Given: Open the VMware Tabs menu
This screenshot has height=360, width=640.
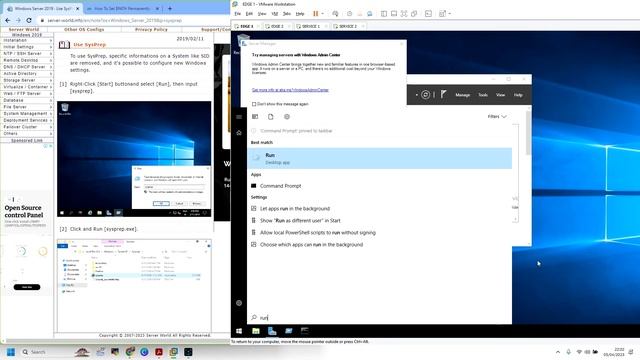Looking at the screenshot, I should pyautogui.click(x=287, y=14).
